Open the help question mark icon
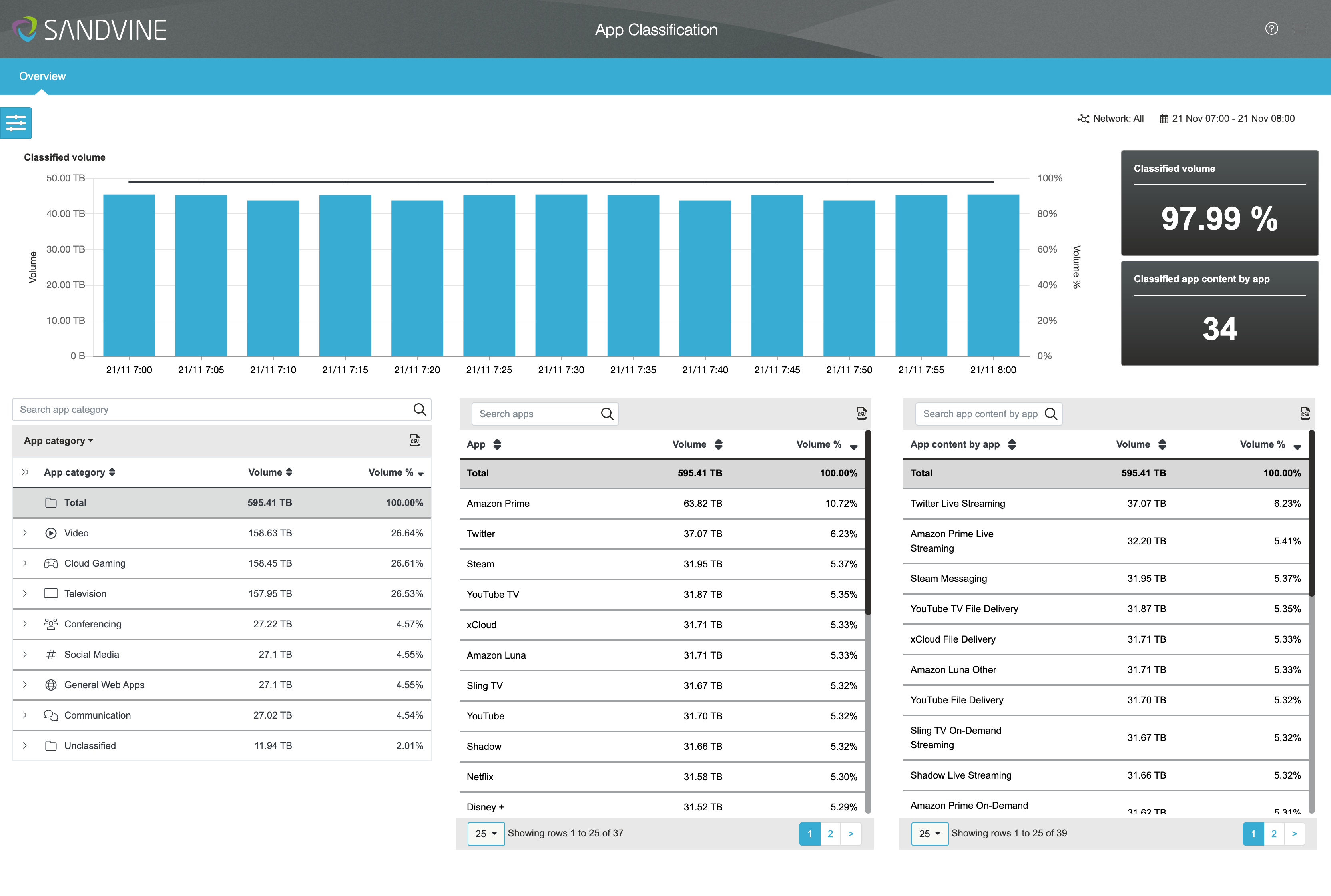The image size is (1331, 896). pos(1271,28)
